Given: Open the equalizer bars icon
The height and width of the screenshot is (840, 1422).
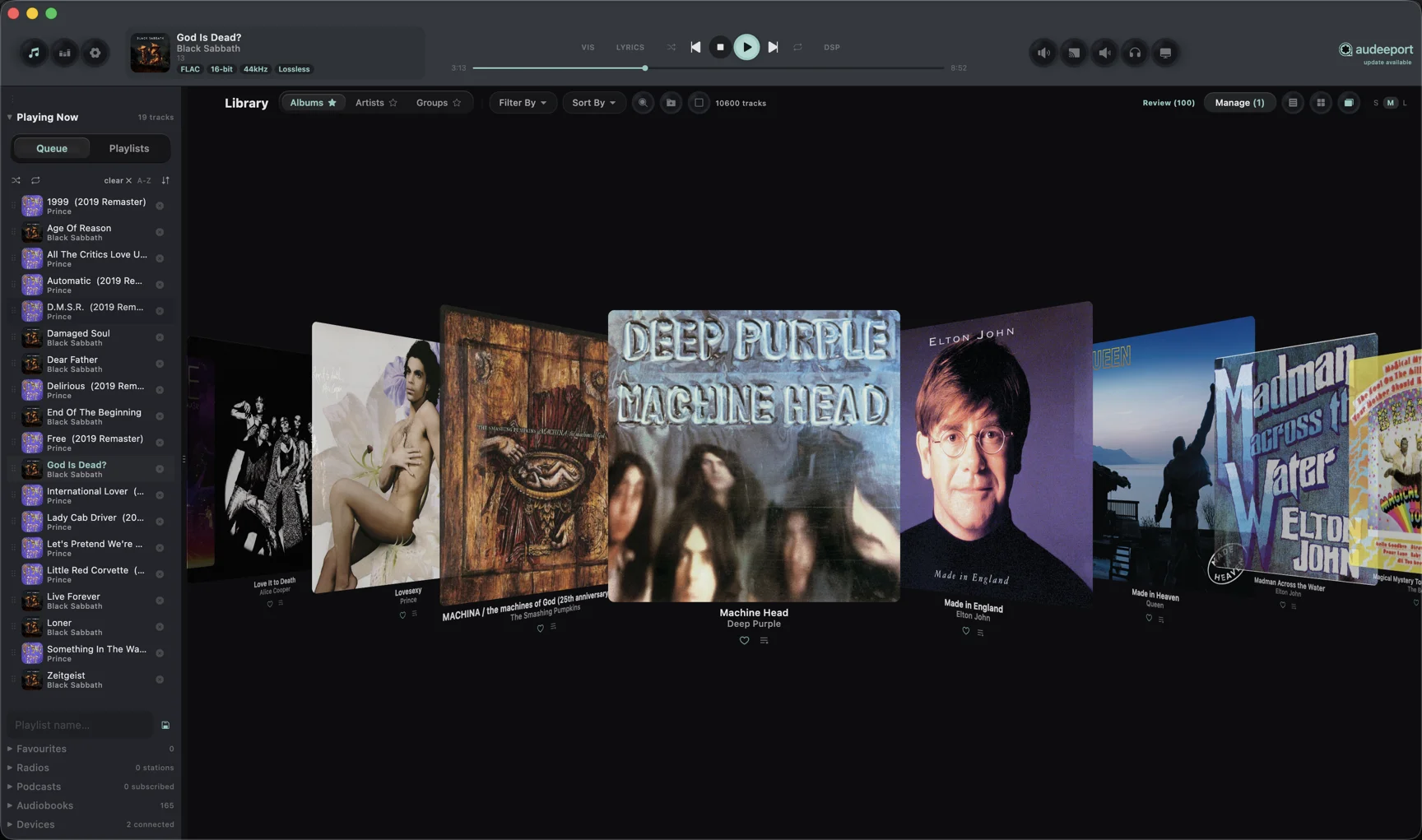Looking at the screenshot, I should tap(64, 53).
